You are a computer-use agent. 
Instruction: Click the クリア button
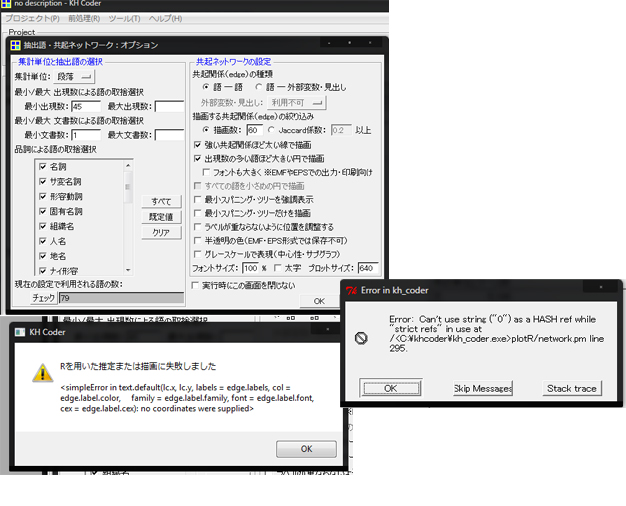point(161,232)
